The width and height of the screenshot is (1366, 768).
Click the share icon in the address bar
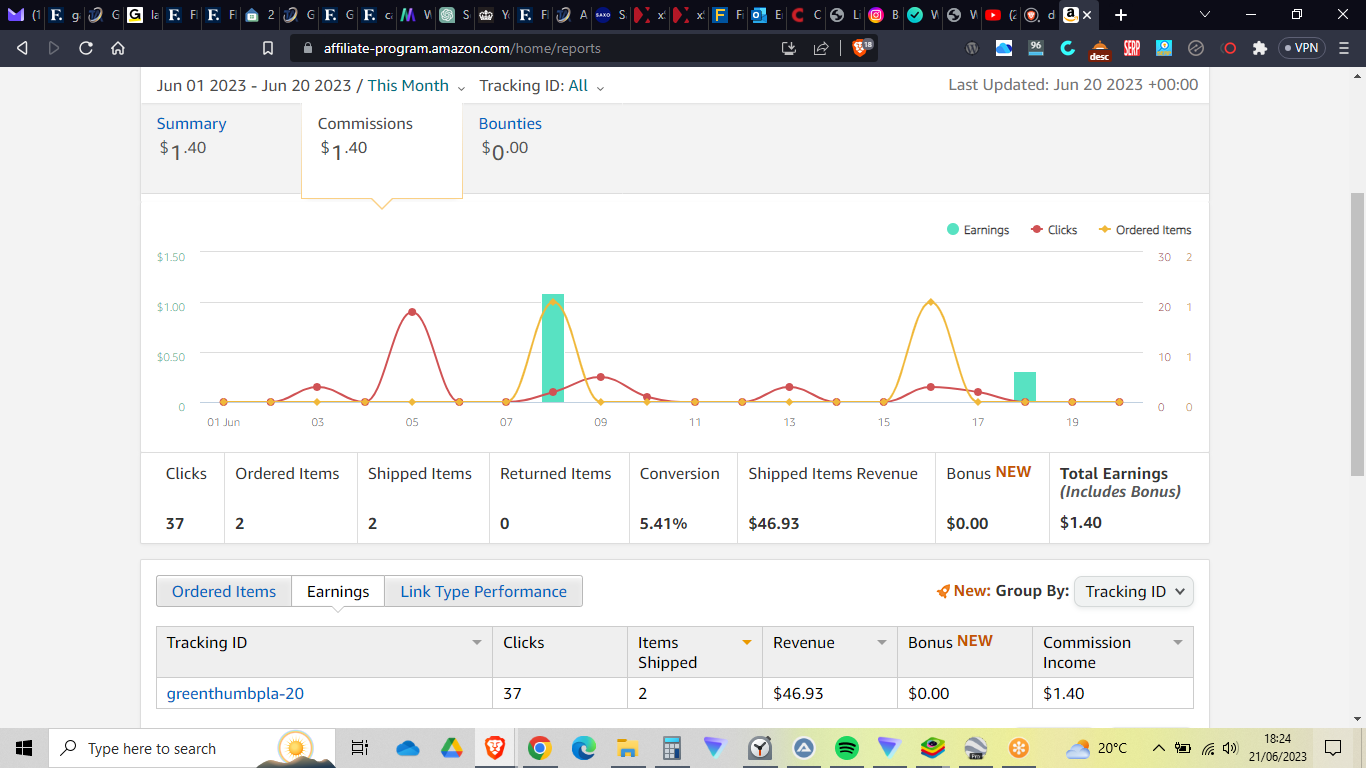821,48
